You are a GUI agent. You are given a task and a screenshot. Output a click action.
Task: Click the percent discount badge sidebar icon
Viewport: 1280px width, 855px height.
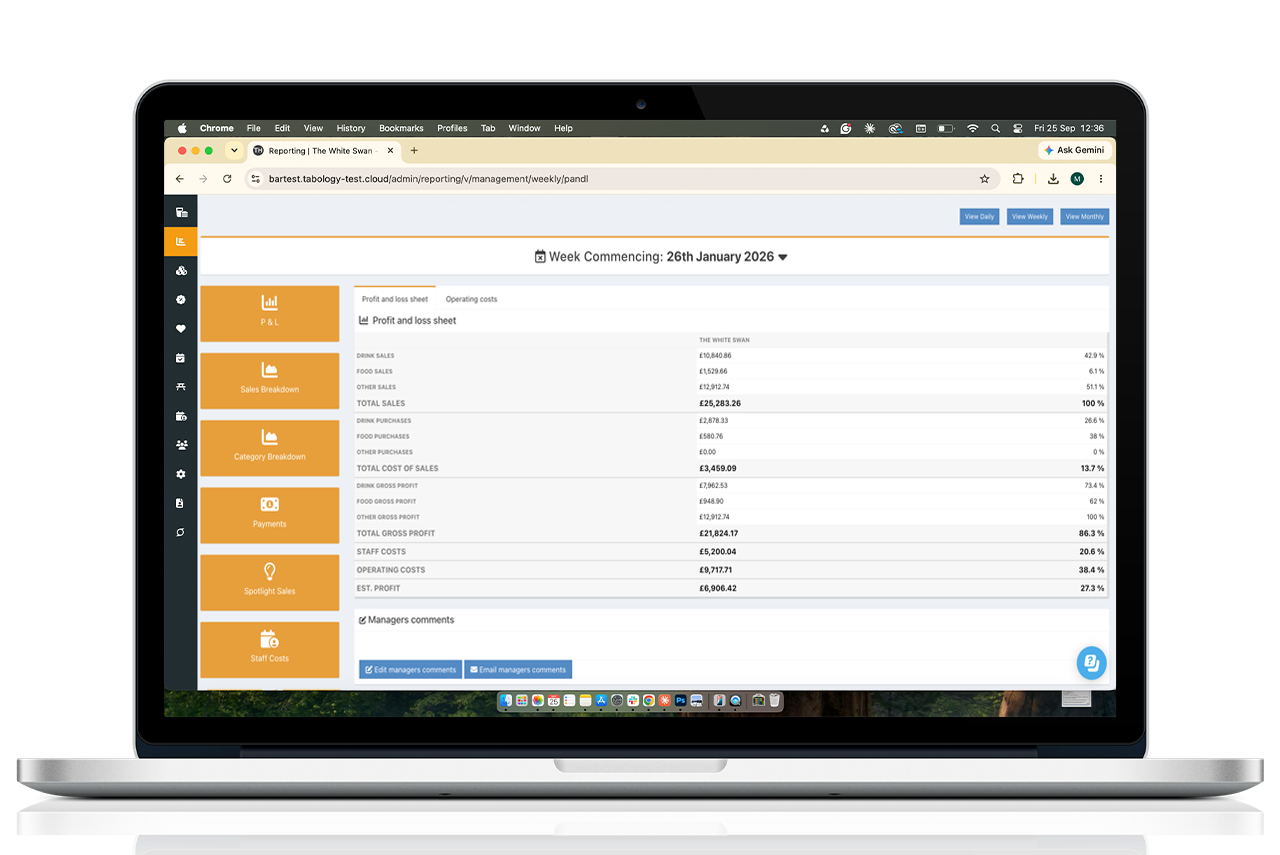click(x=181, y=299)
